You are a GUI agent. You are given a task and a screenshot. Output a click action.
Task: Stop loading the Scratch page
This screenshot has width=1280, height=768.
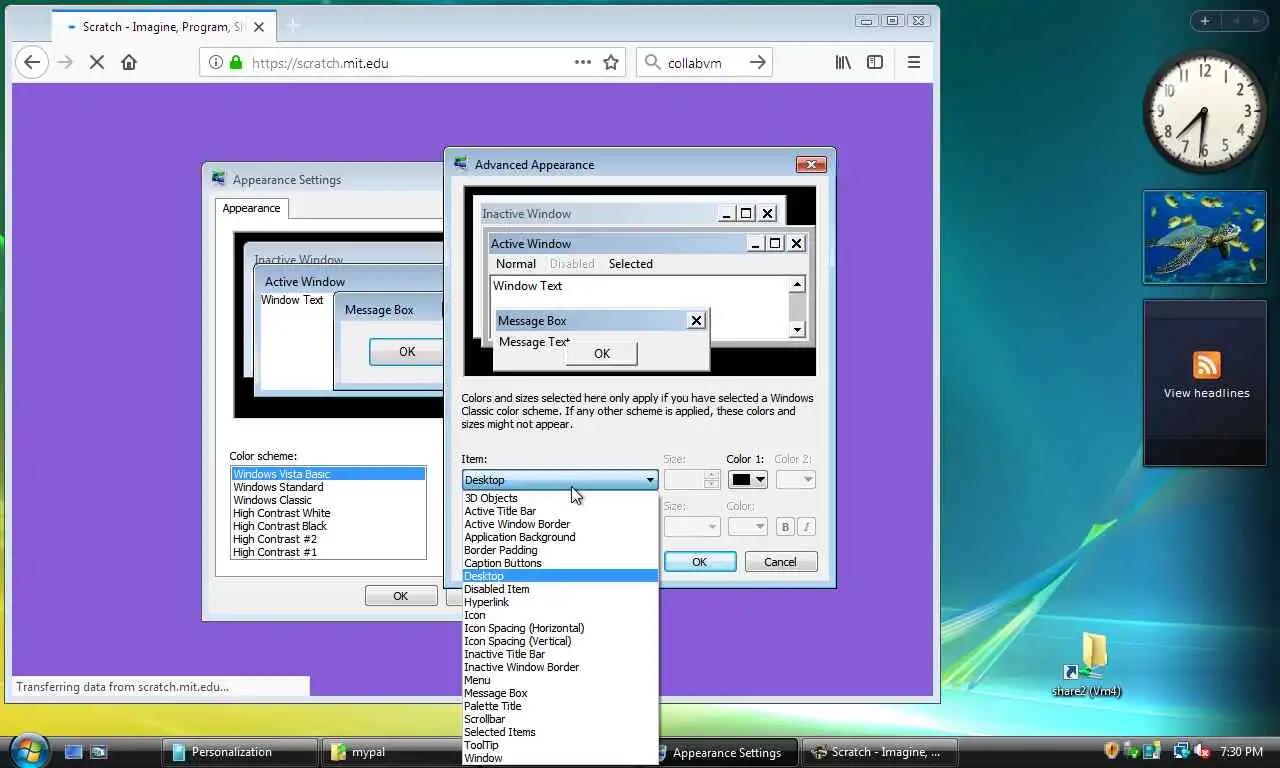[97, 62]
